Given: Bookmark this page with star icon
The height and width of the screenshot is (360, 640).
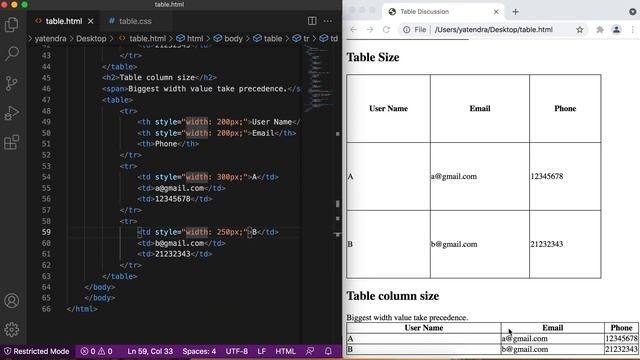Looking at the screenshot, I should click(x=580, y=29).
